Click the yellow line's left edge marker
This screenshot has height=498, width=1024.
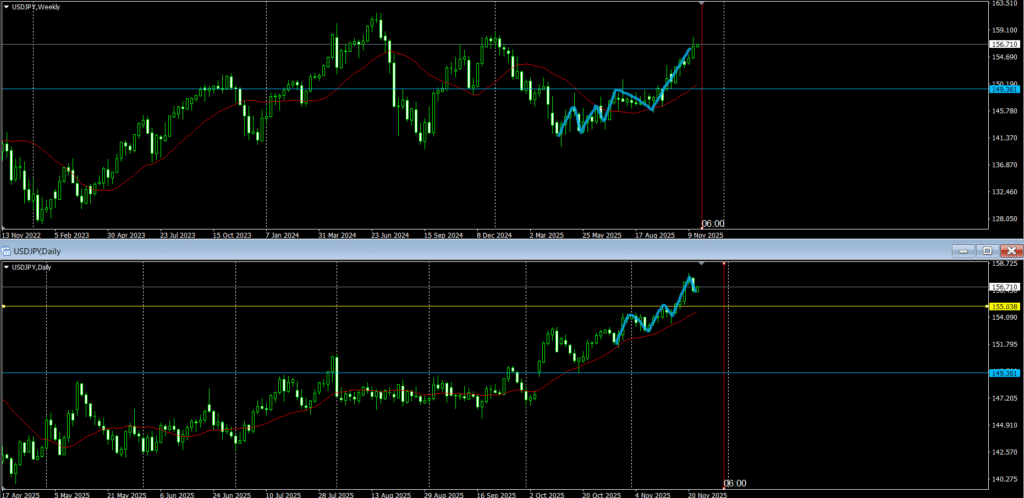(4, 306)
